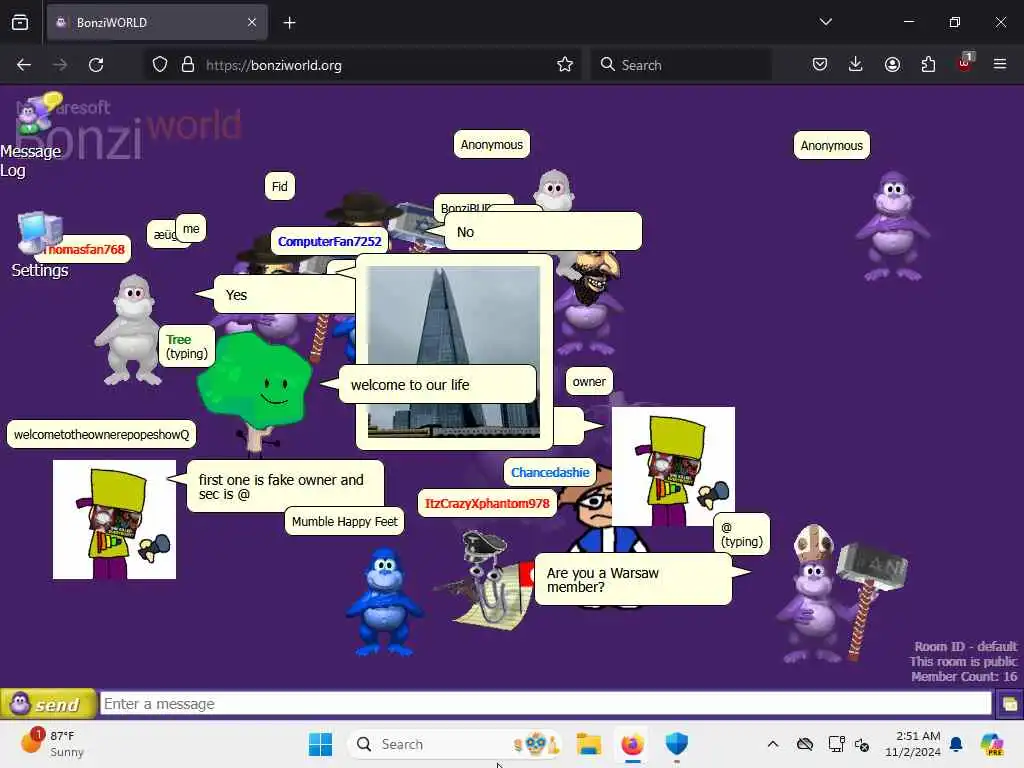Image resolution: width=1024 pixels, height=768 pixels.
Task: Click the yellow-box character image under owner
Action: pos(673,466)
